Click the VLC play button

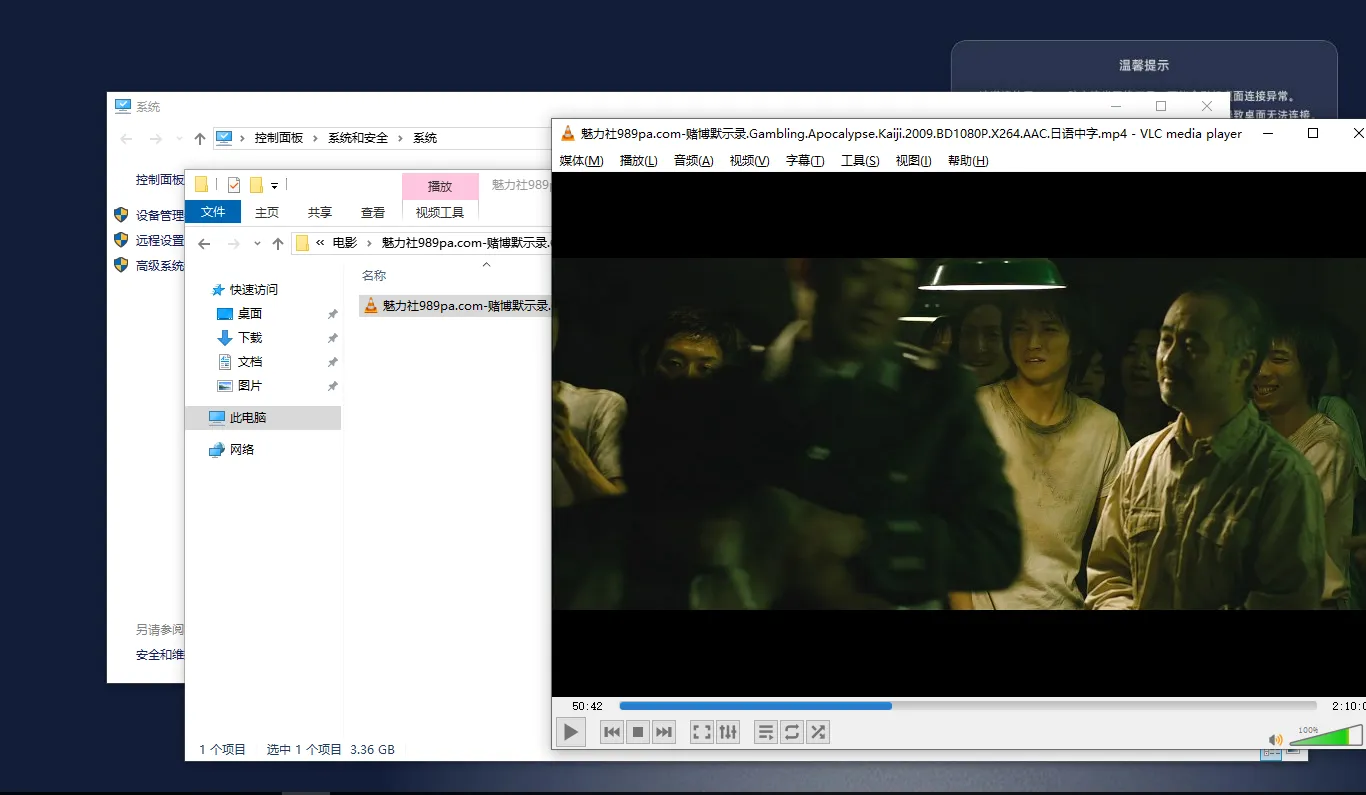click(570, 732)
